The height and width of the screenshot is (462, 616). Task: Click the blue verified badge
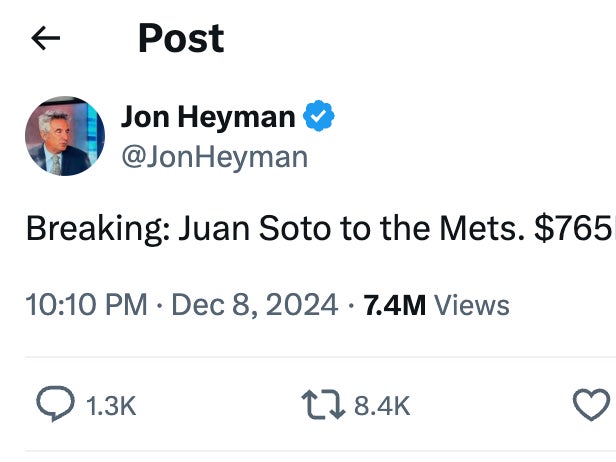[x=318, y=118]
